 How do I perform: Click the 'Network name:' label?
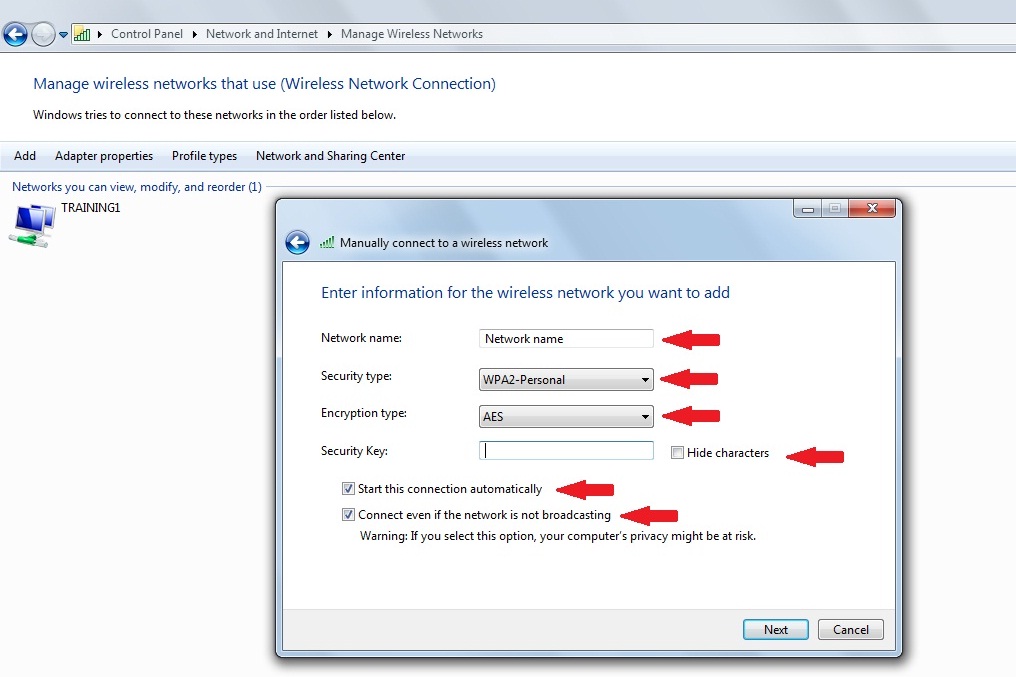(x=361, y=338)
